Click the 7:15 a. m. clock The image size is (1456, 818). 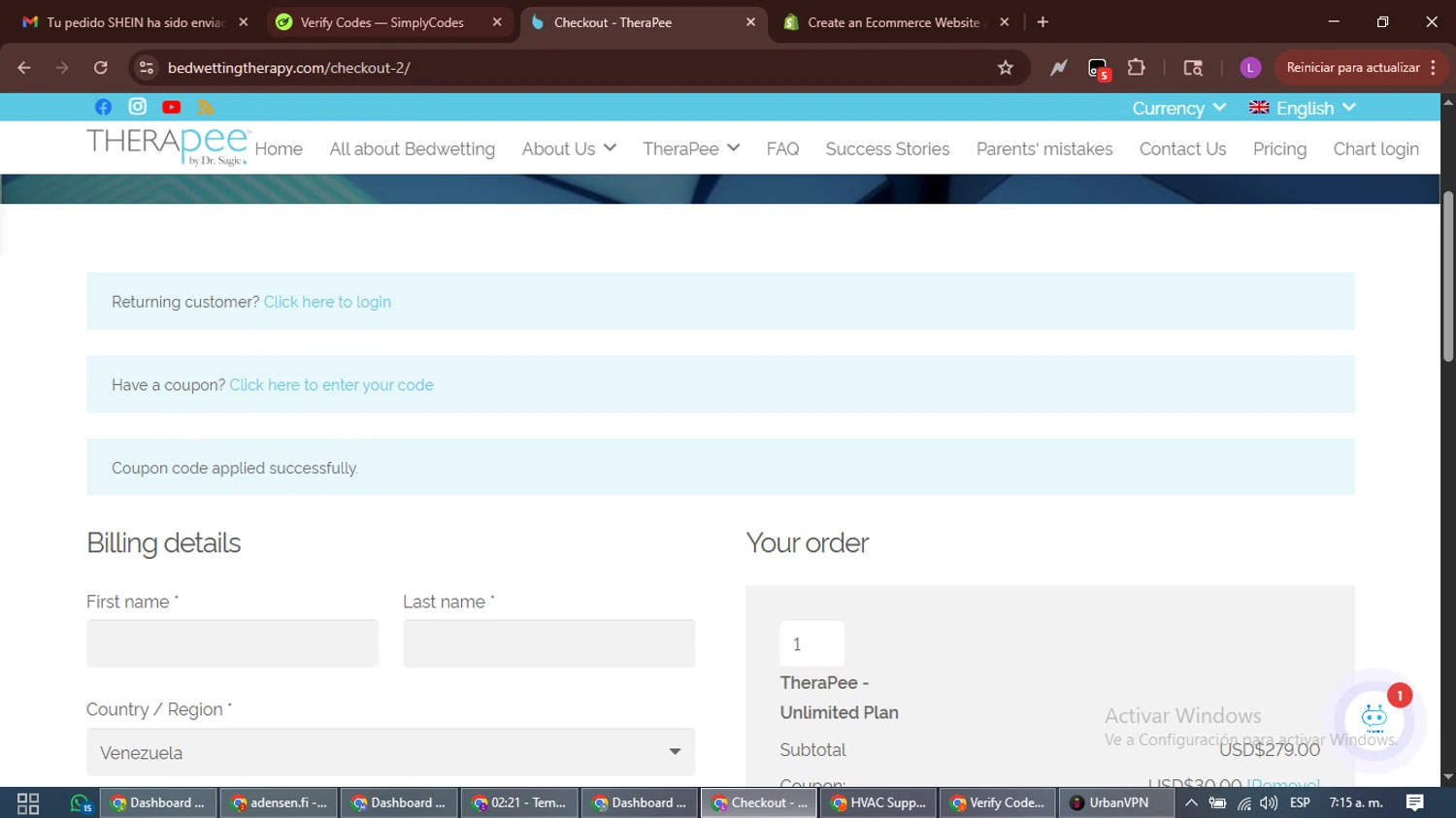pyautogui.click(x=1356, y=802)
